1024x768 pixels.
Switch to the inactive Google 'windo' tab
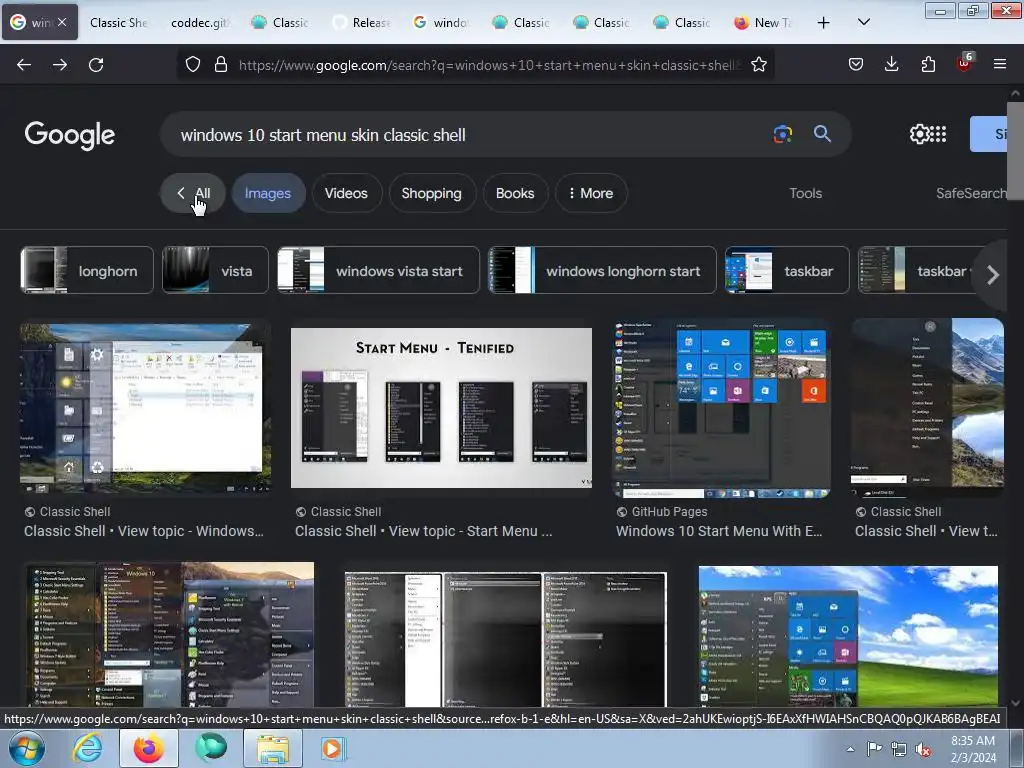click(441, 23)
